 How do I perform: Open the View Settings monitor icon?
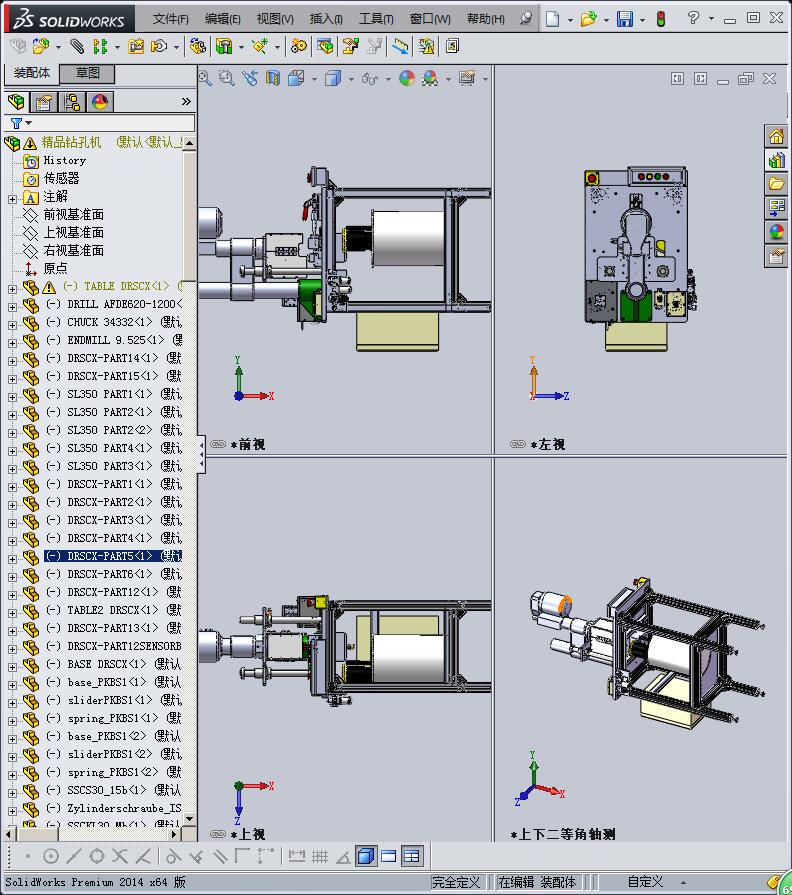click(x=467, y=78)
